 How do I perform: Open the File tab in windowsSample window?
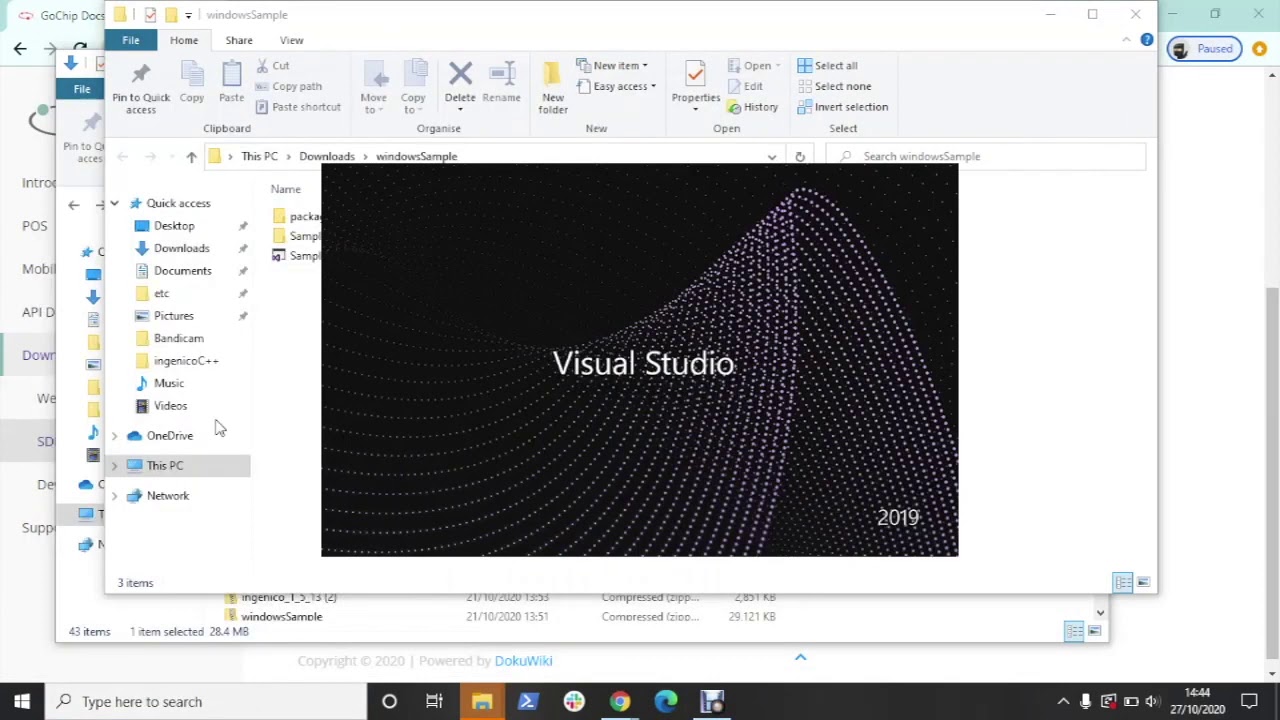[x=131, y=40]
